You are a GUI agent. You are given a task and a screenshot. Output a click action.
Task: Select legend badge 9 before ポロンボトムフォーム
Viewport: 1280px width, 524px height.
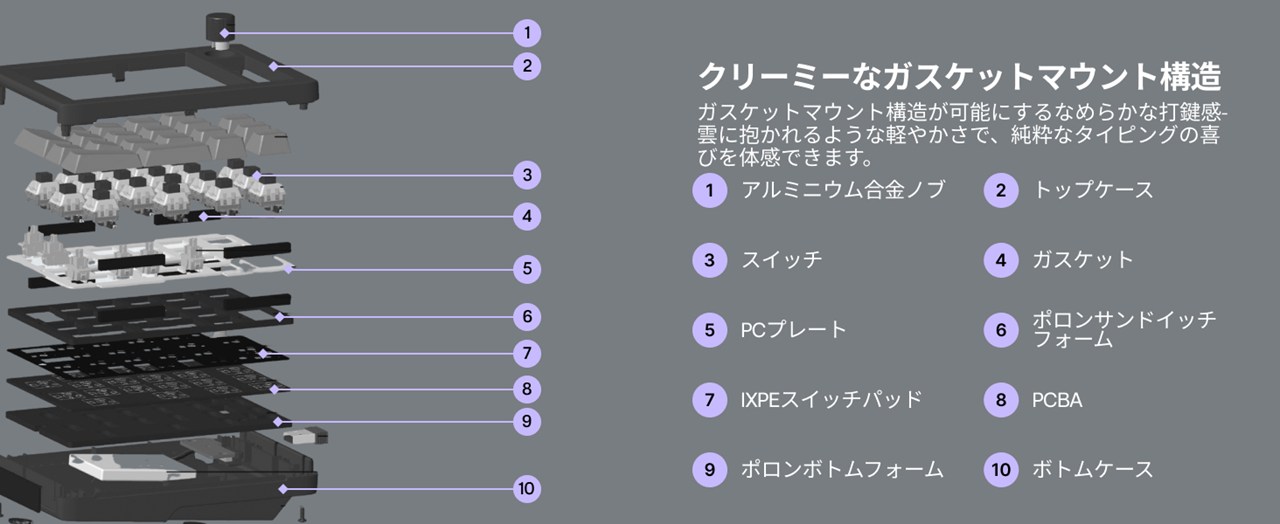click(709, 469)
